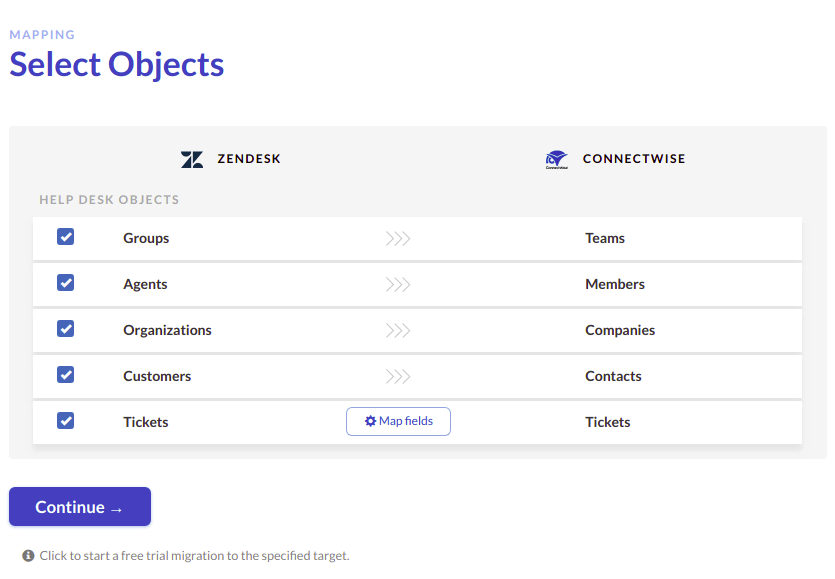
Task: Click the Zendesk logo icon
Action: (x=192, y=159)
